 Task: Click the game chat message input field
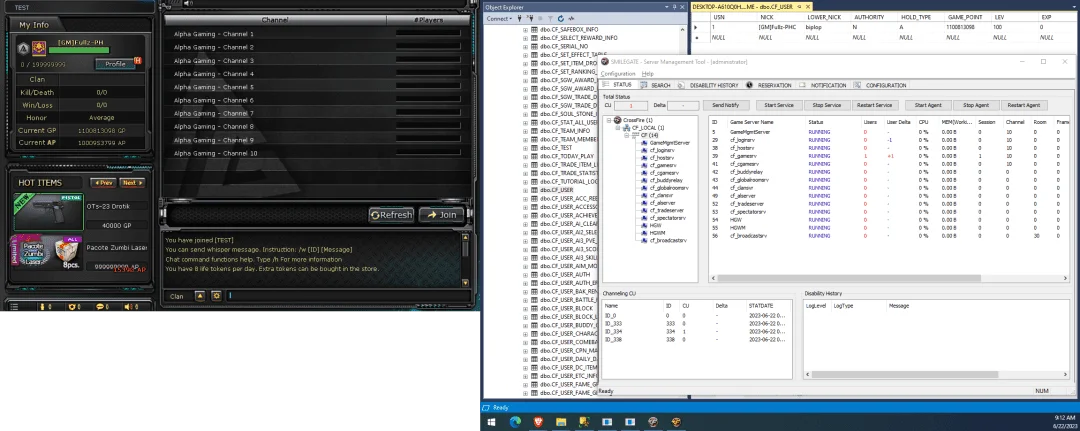[349, 296]
